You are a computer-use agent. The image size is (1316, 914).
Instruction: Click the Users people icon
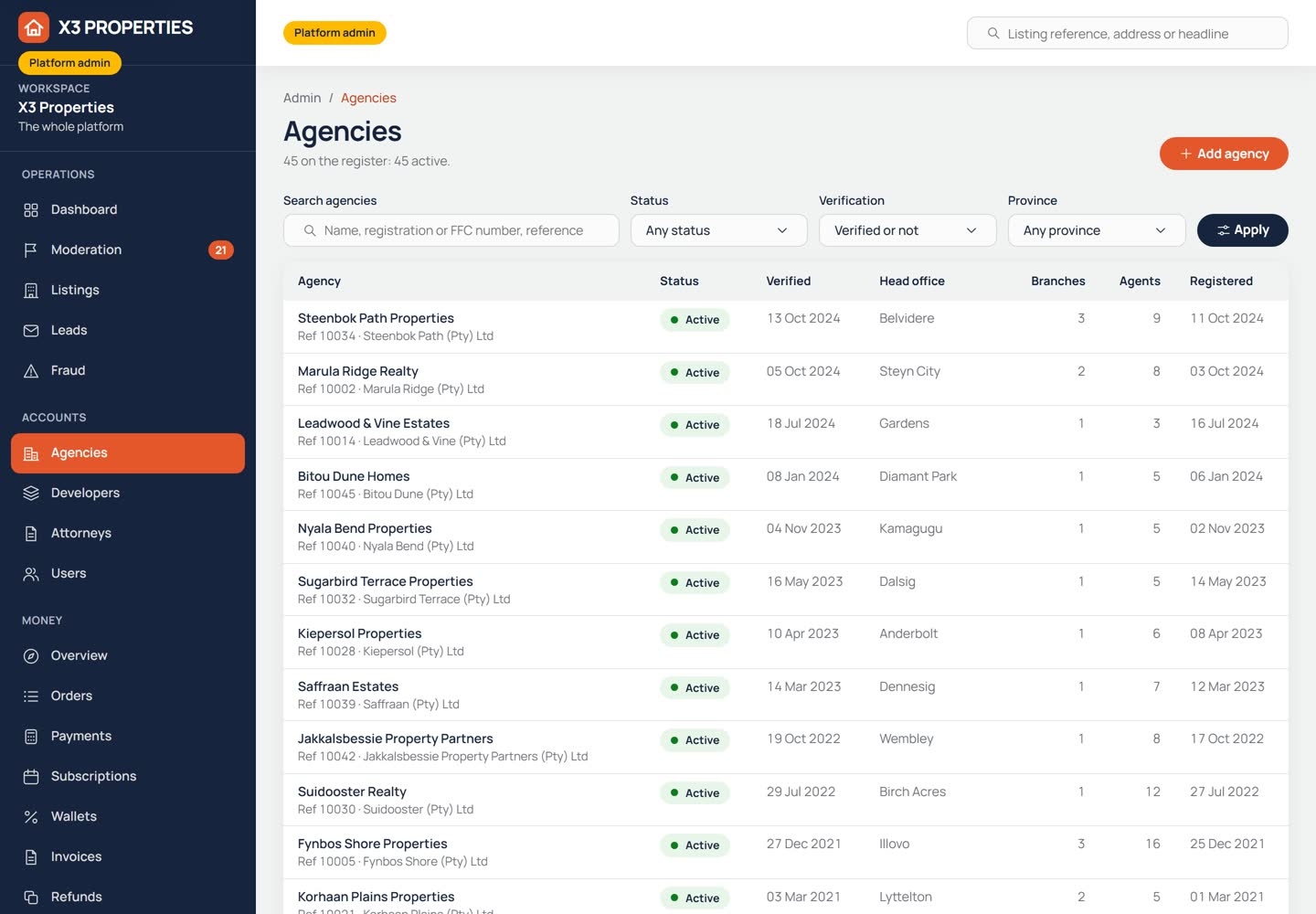click(31, 573)
